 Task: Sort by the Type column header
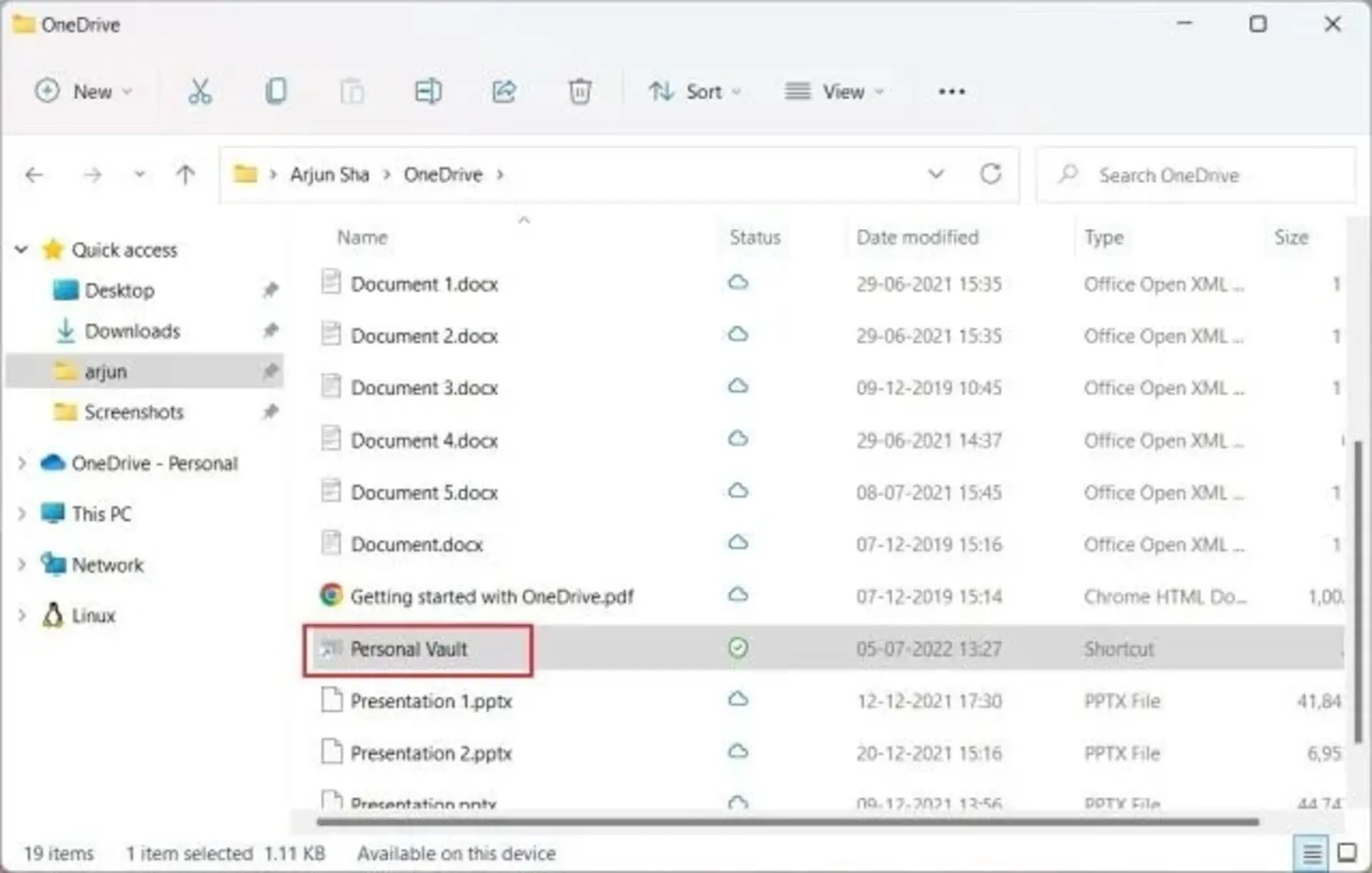click(1104, 237)
